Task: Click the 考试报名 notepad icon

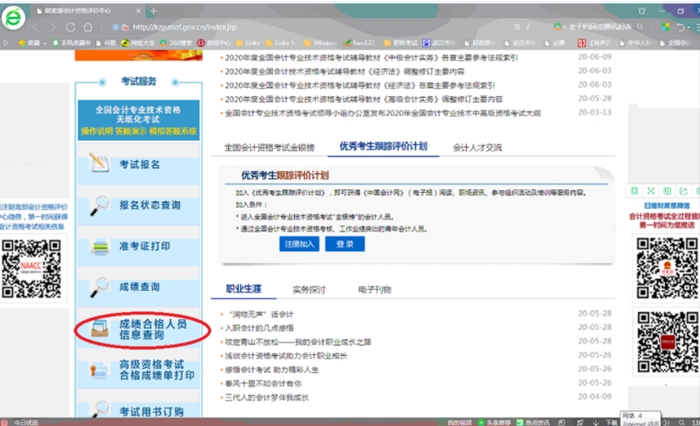Action: (x=99, y=162)
